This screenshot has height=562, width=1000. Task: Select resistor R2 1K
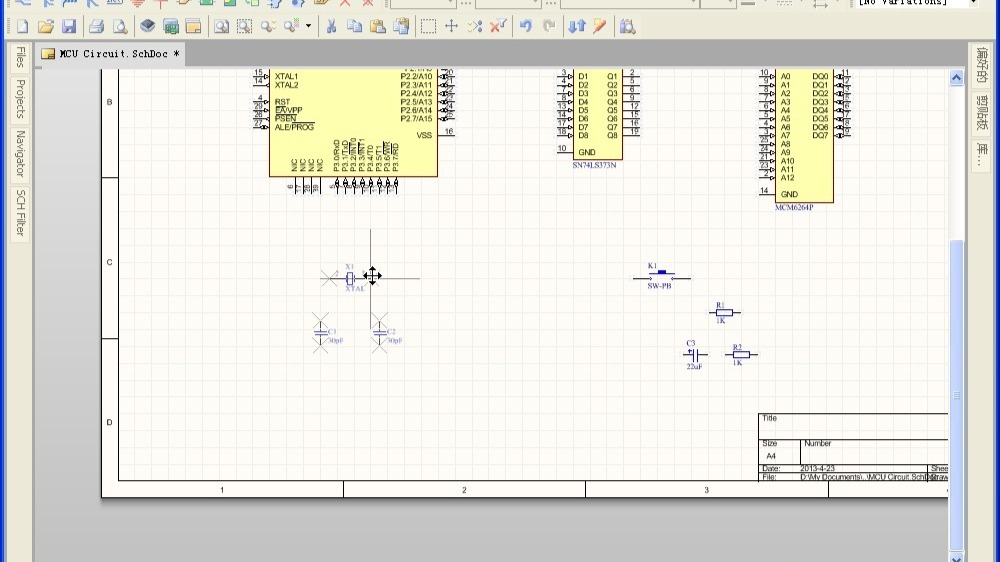[x=740, y=355]
